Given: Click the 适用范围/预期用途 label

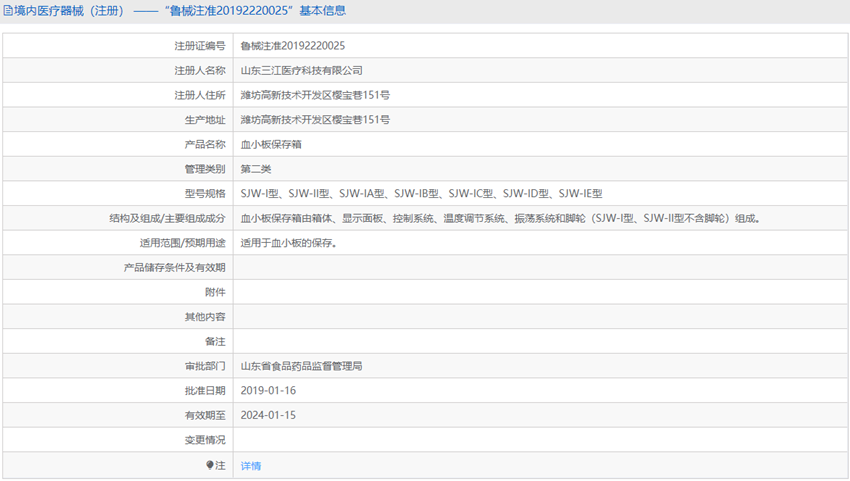Looking at the screenshot, I should 183,243.
